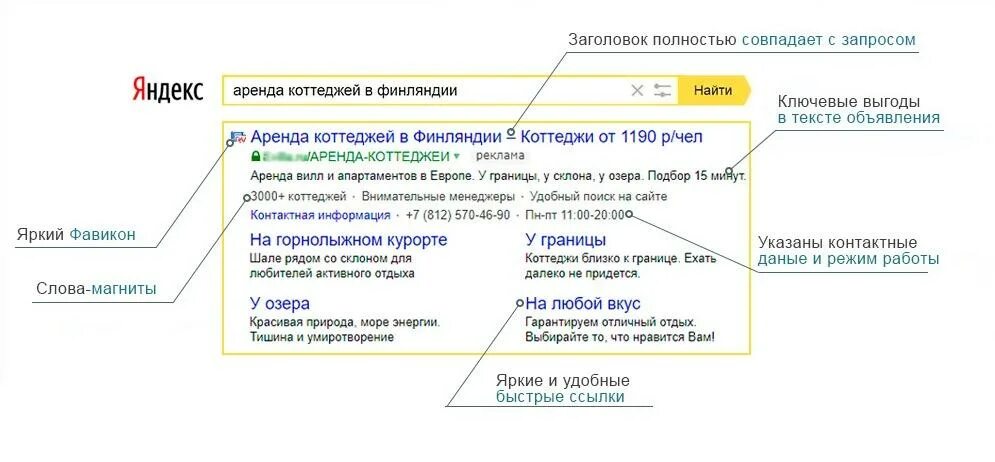Click the Удобный поиск на сайте callout

tap(598, 197)
